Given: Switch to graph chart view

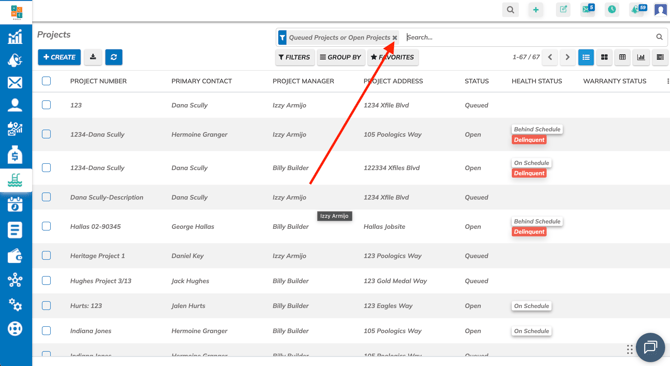Looking at the screenshot, I should point(641,57).
